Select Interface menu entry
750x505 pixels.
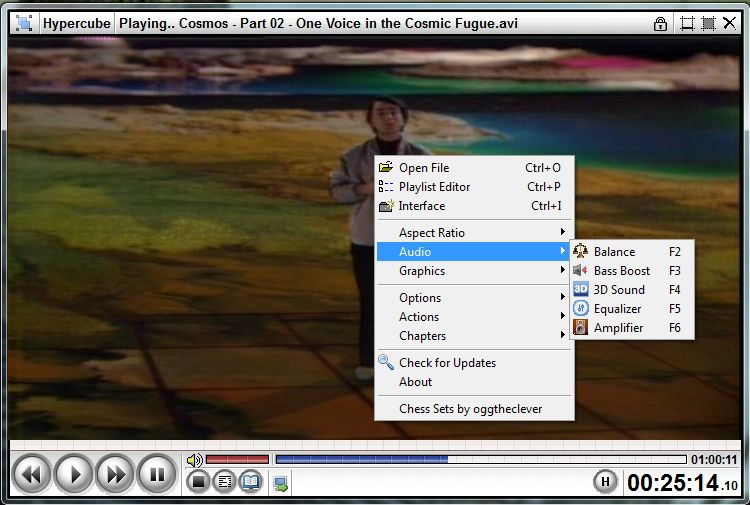474,206
